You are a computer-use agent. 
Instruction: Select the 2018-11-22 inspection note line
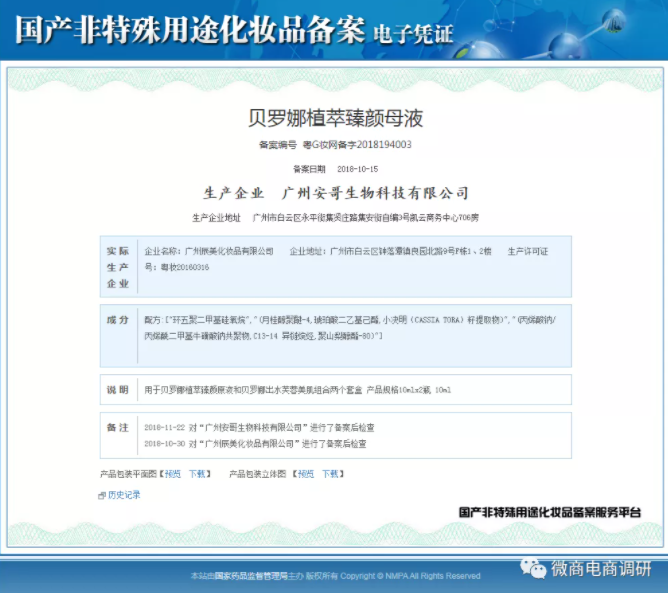[259, 427]
